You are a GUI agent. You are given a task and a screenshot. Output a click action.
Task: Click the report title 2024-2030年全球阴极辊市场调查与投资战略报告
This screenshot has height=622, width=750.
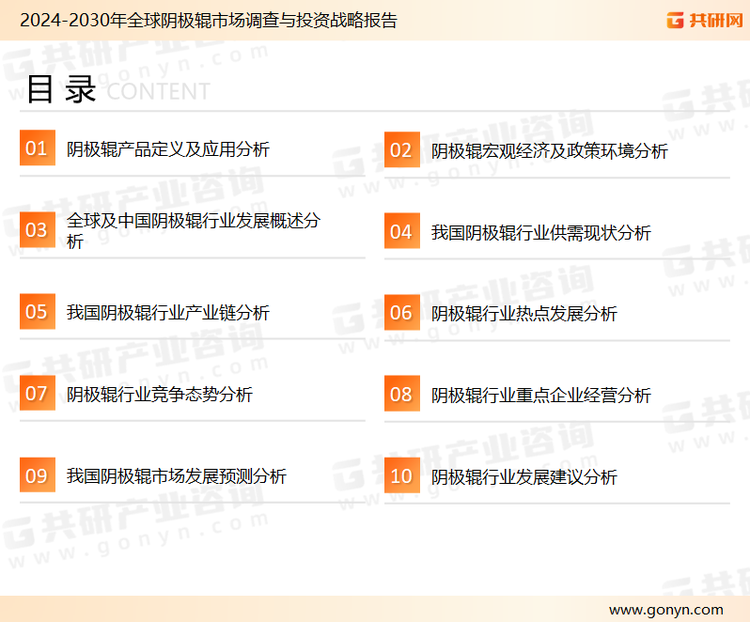[209, 20]
